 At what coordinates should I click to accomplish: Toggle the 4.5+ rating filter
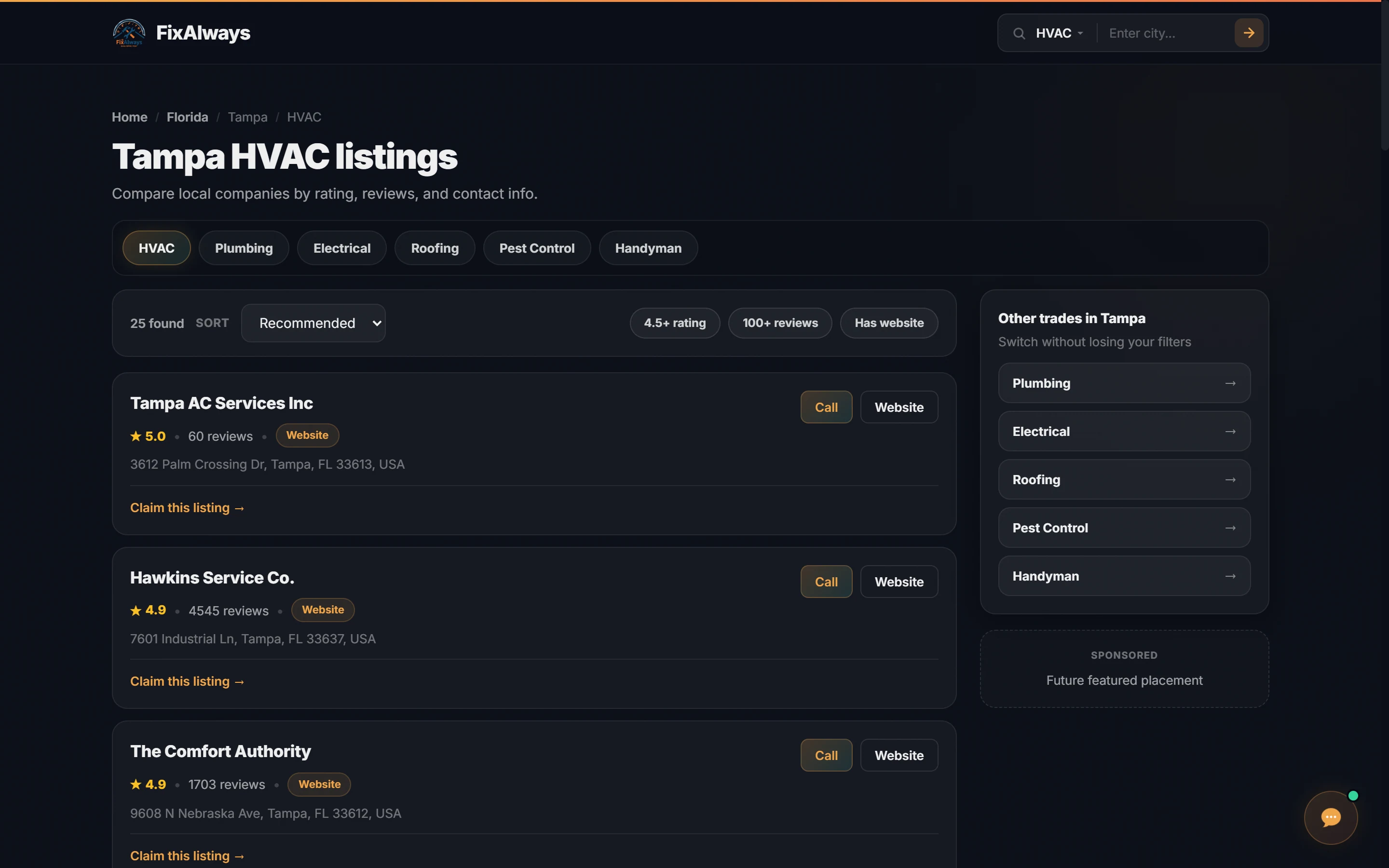(674, 323)
